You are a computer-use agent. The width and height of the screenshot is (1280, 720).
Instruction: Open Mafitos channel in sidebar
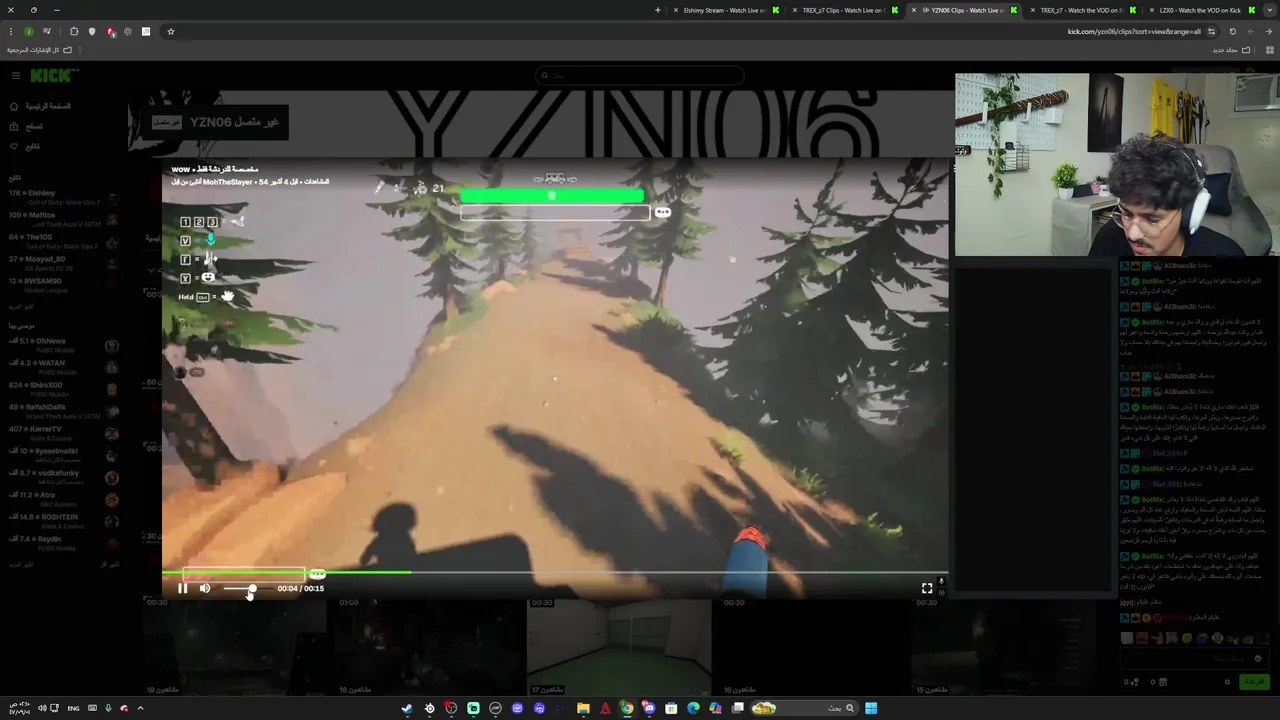[62, 219]
